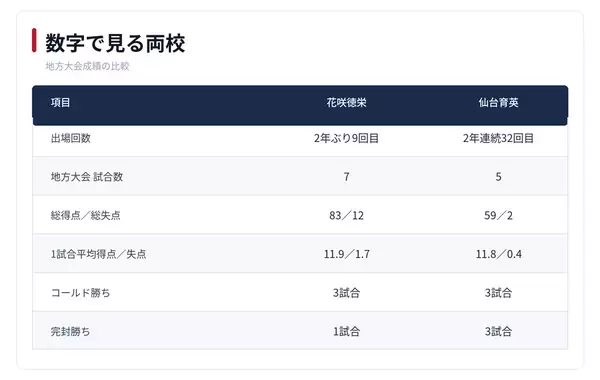Select the 項目 column header

60,103
